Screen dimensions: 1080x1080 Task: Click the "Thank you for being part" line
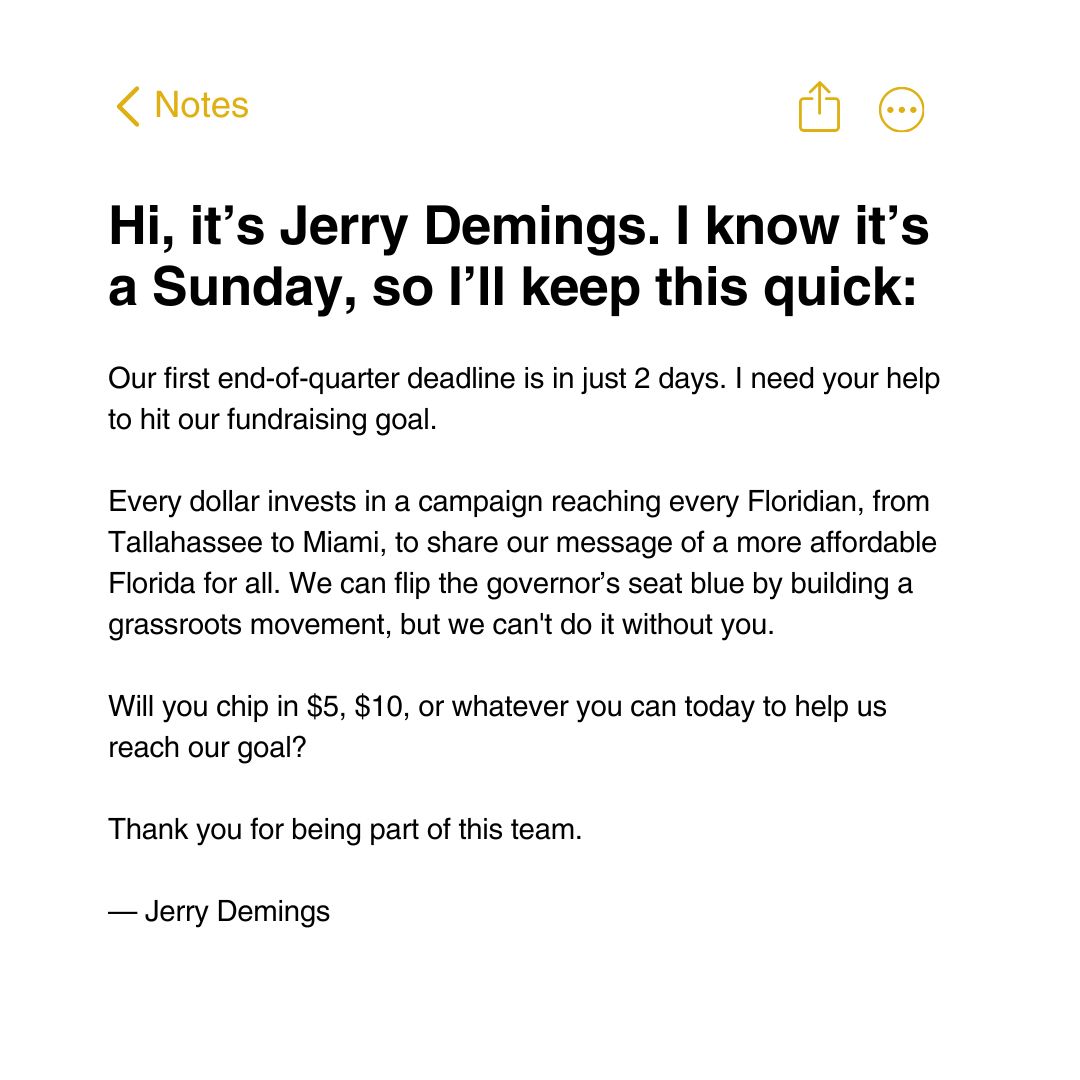(x=344, y=830)
